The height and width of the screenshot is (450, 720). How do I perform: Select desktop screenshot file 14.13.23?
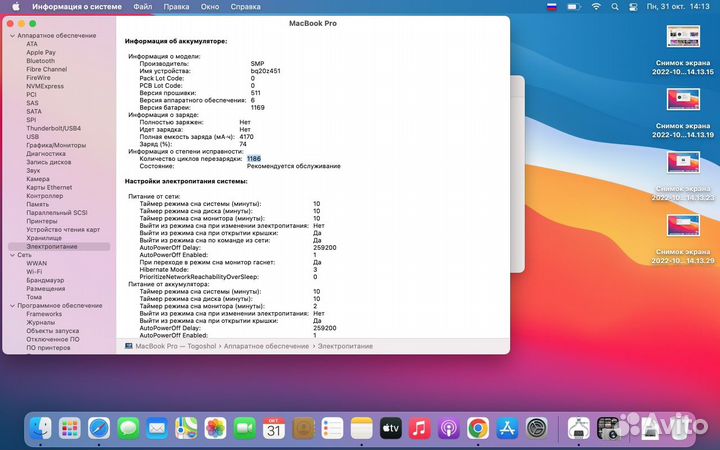tap(683, 176)
